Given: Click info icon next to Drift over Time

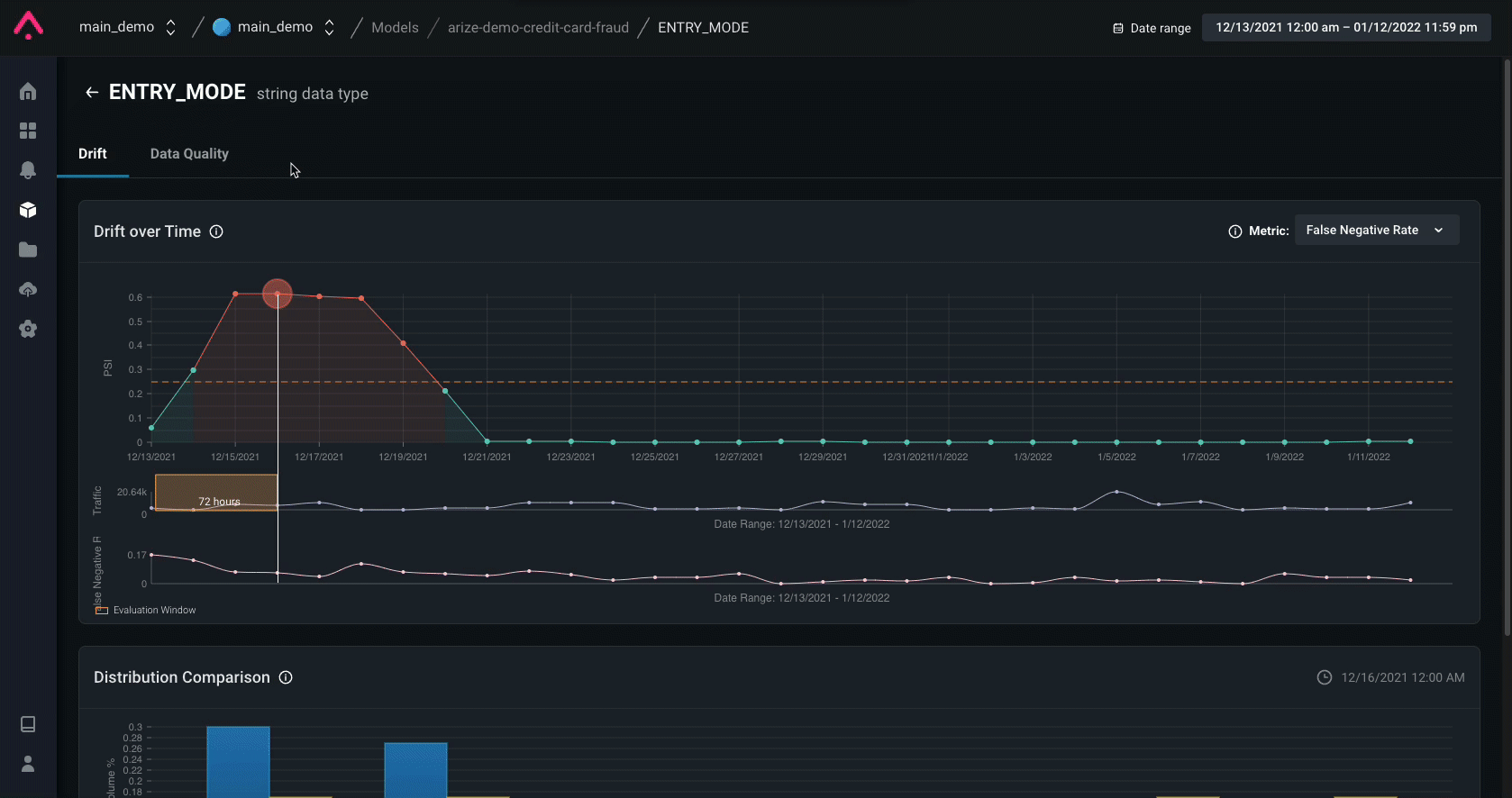Looking at the screenshot, I should (x=216, y=231).
